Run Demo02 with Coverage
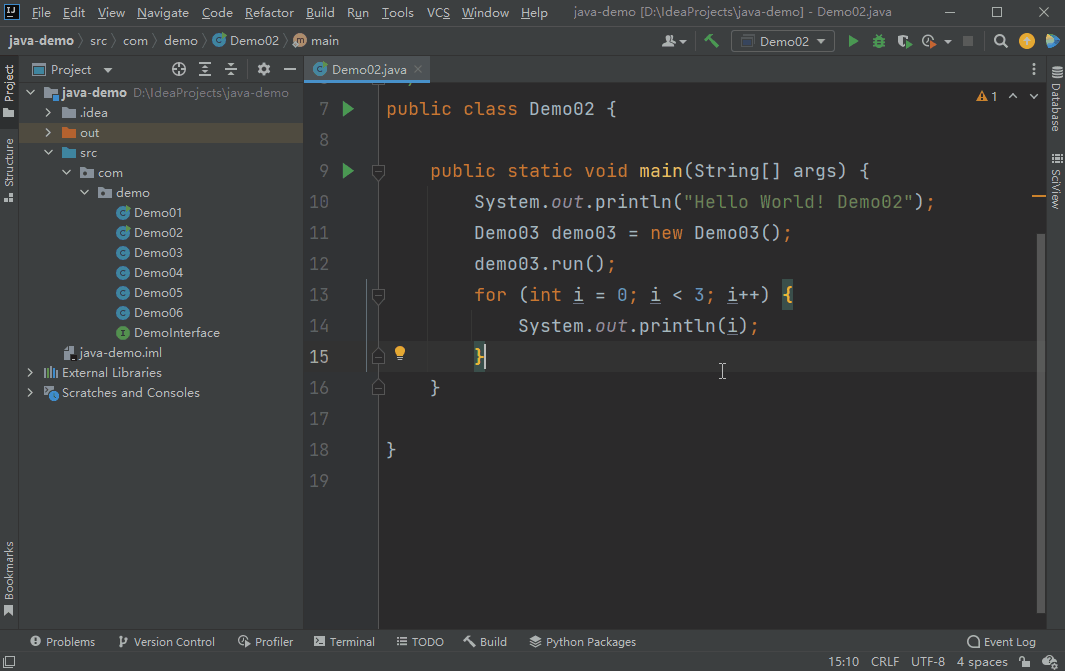Screen dimensions: 1065x671 [906, 41]
